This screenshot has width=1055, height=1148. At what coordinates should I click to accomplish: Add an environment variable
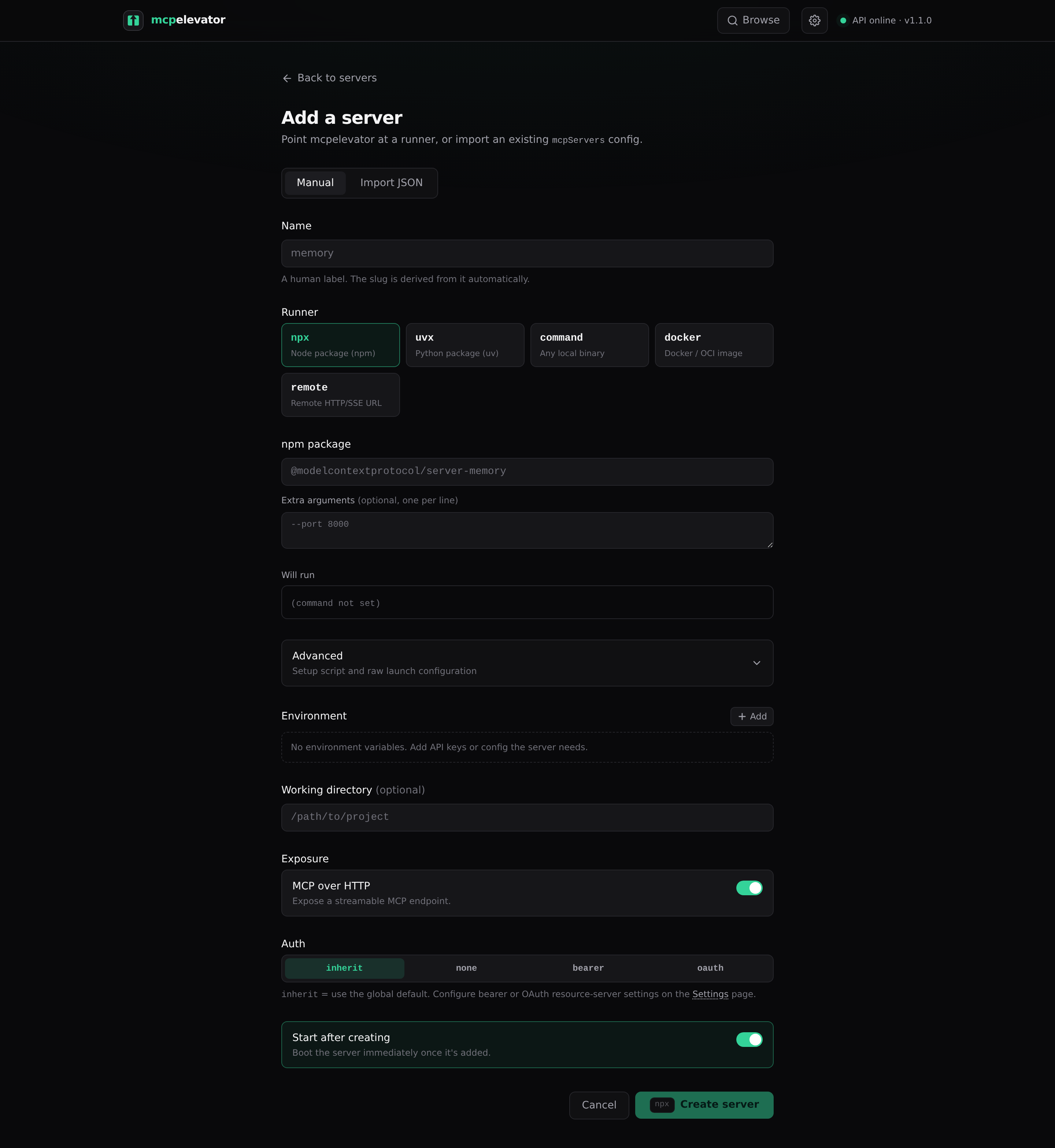[751, 716]
